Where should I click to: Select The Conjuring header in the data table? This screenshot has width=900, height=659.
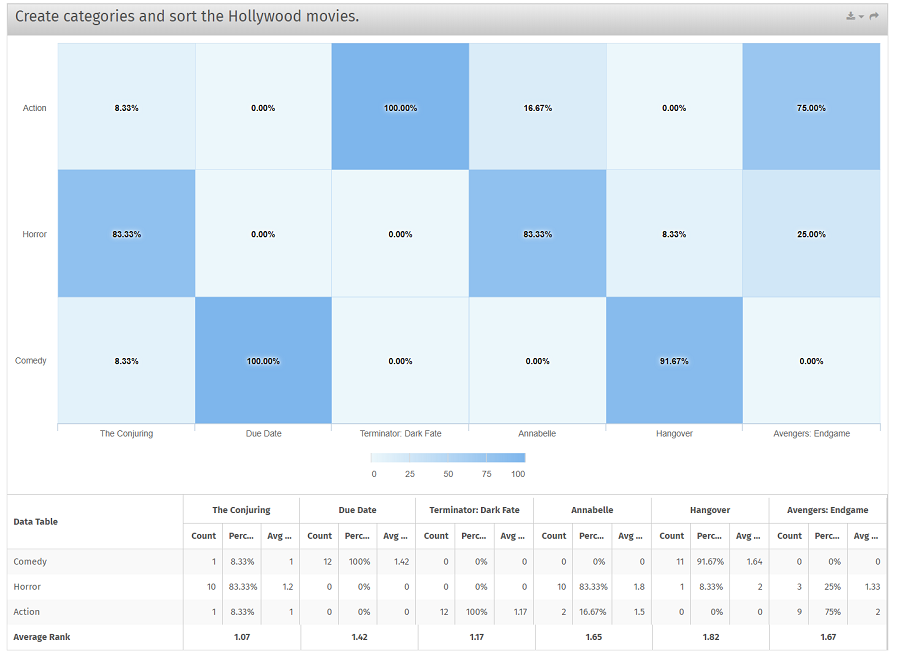(240, 510)
